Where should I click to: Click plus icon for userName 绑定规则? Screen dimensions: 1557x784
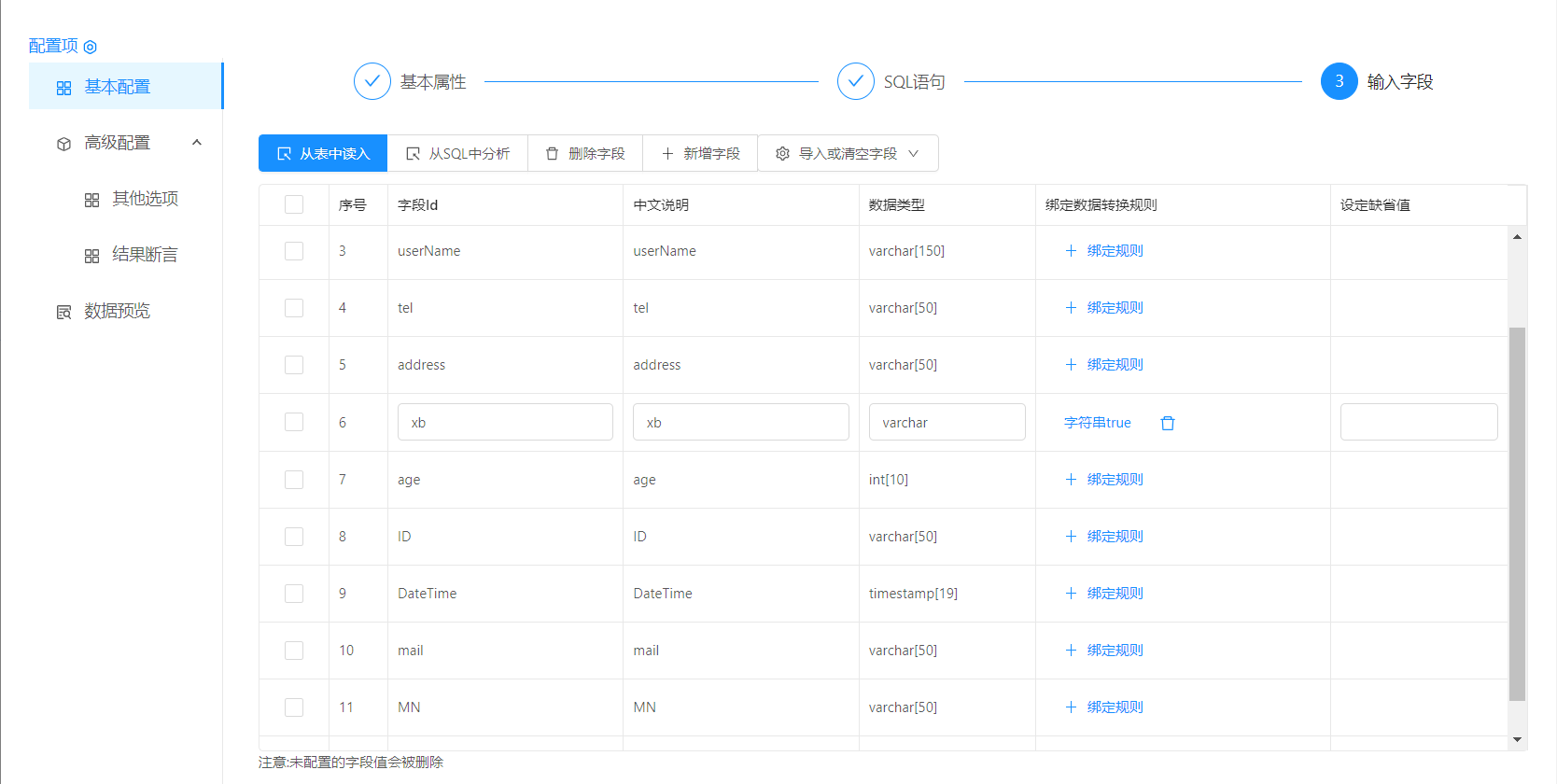1071,251
